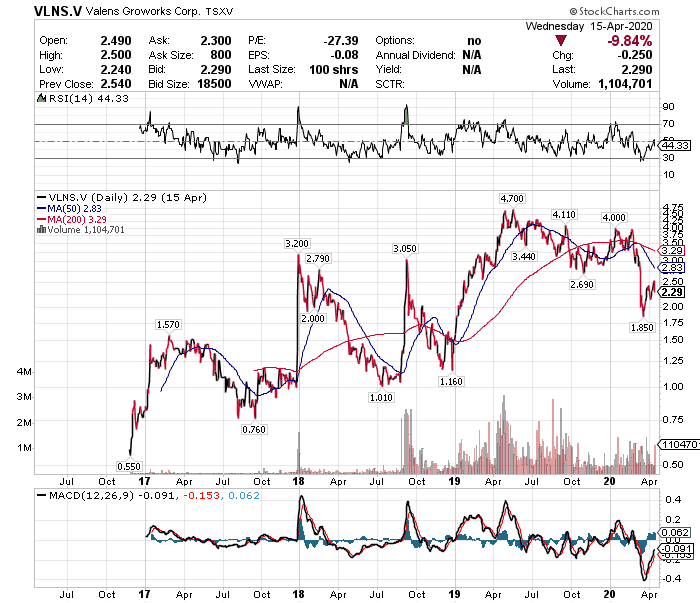Click the last price axis tag 2.29
This screenshot has width=700, height=603.
671,292
